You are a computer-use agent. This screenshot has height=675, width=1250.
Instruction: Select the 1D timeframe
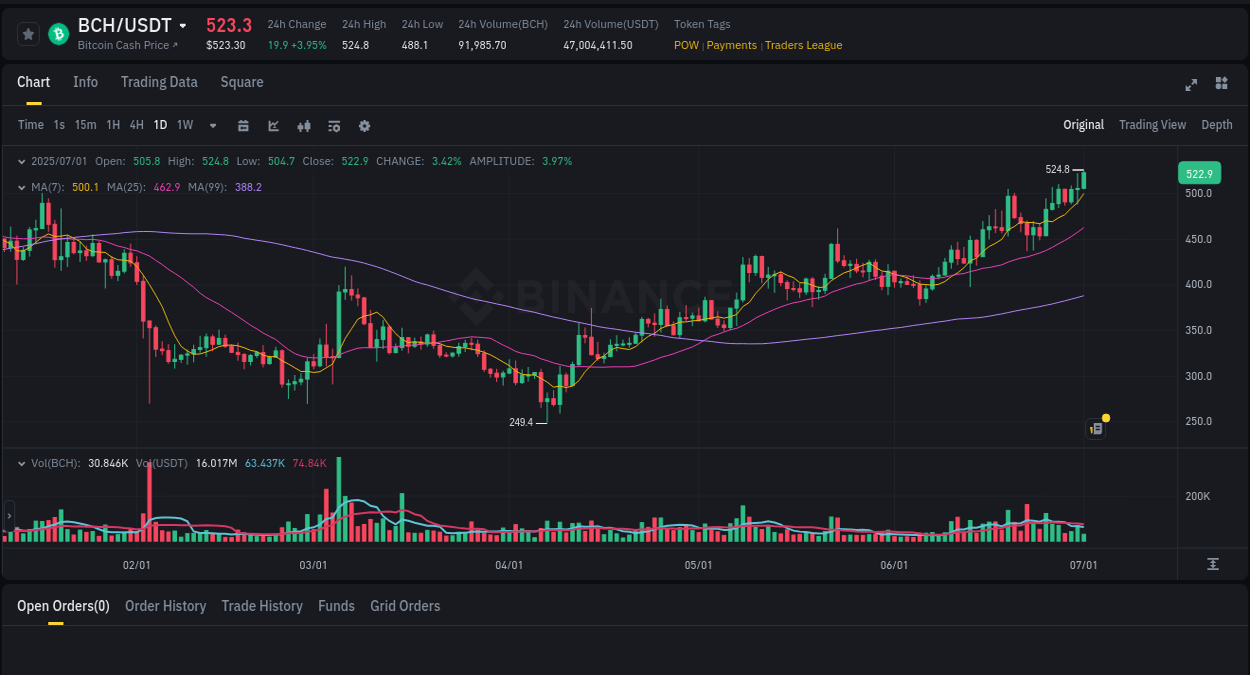160,125
